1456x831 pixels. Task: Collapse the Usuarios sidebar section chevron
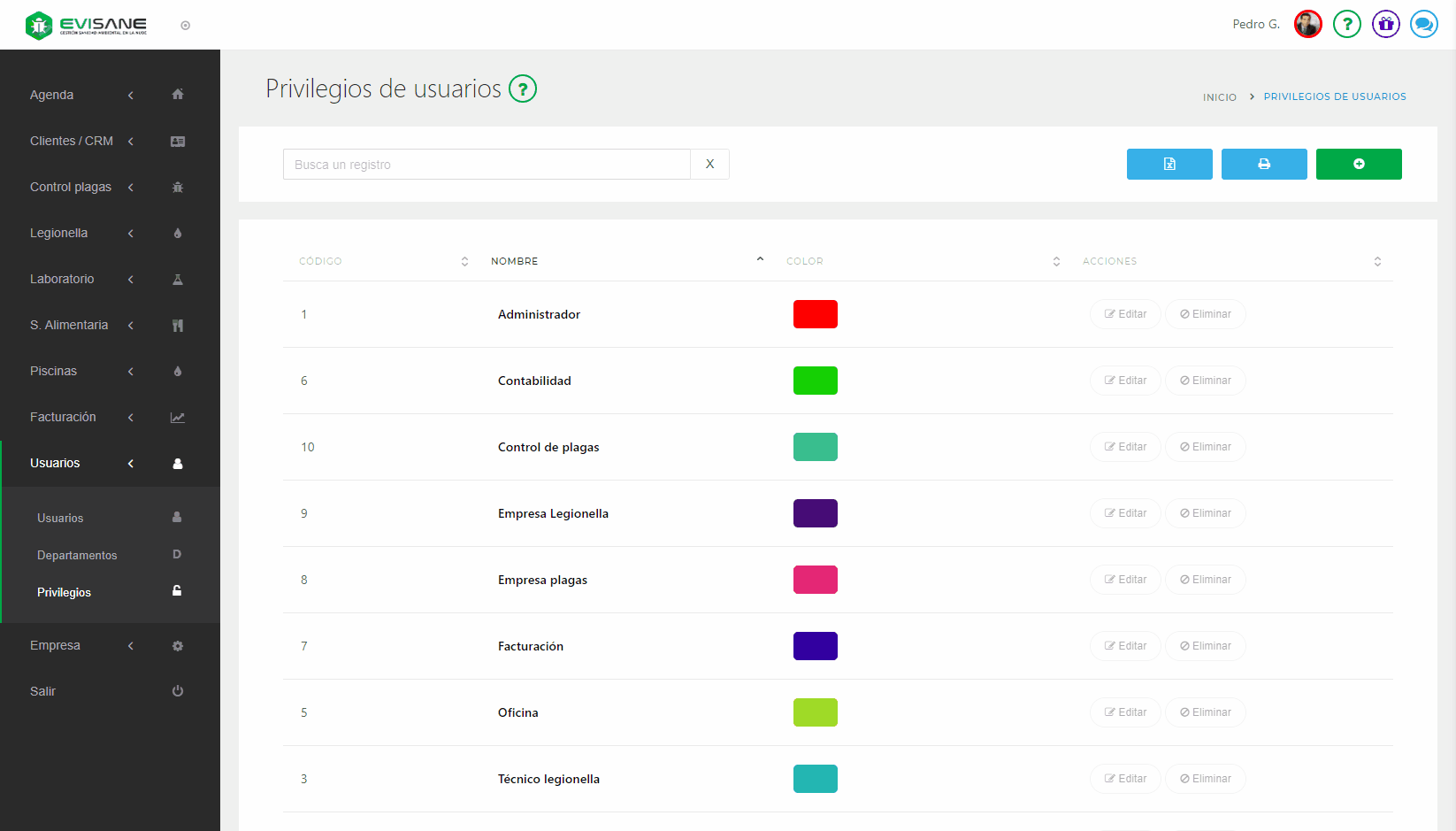(130, 463)
